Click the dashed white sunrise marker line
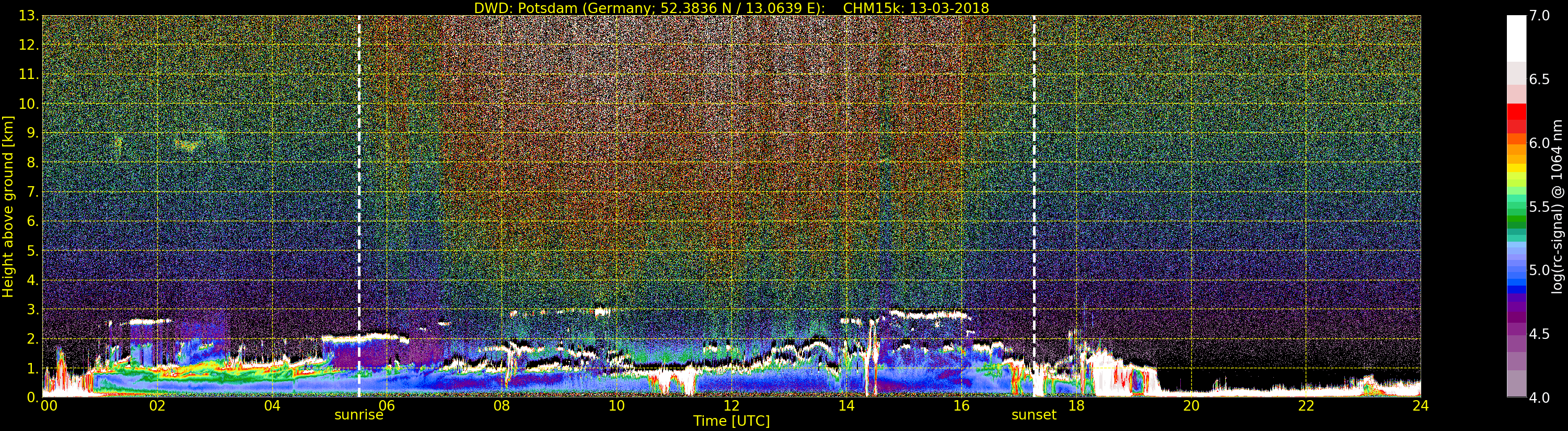 (358, 206)
